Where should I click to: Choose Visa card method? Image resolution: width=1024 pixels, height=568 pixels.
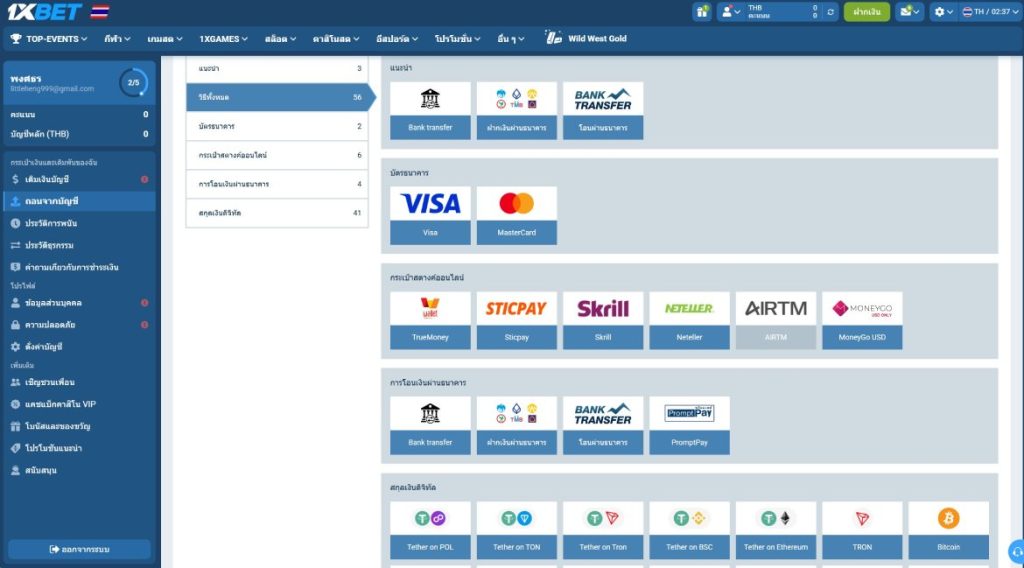coord(430,215)
